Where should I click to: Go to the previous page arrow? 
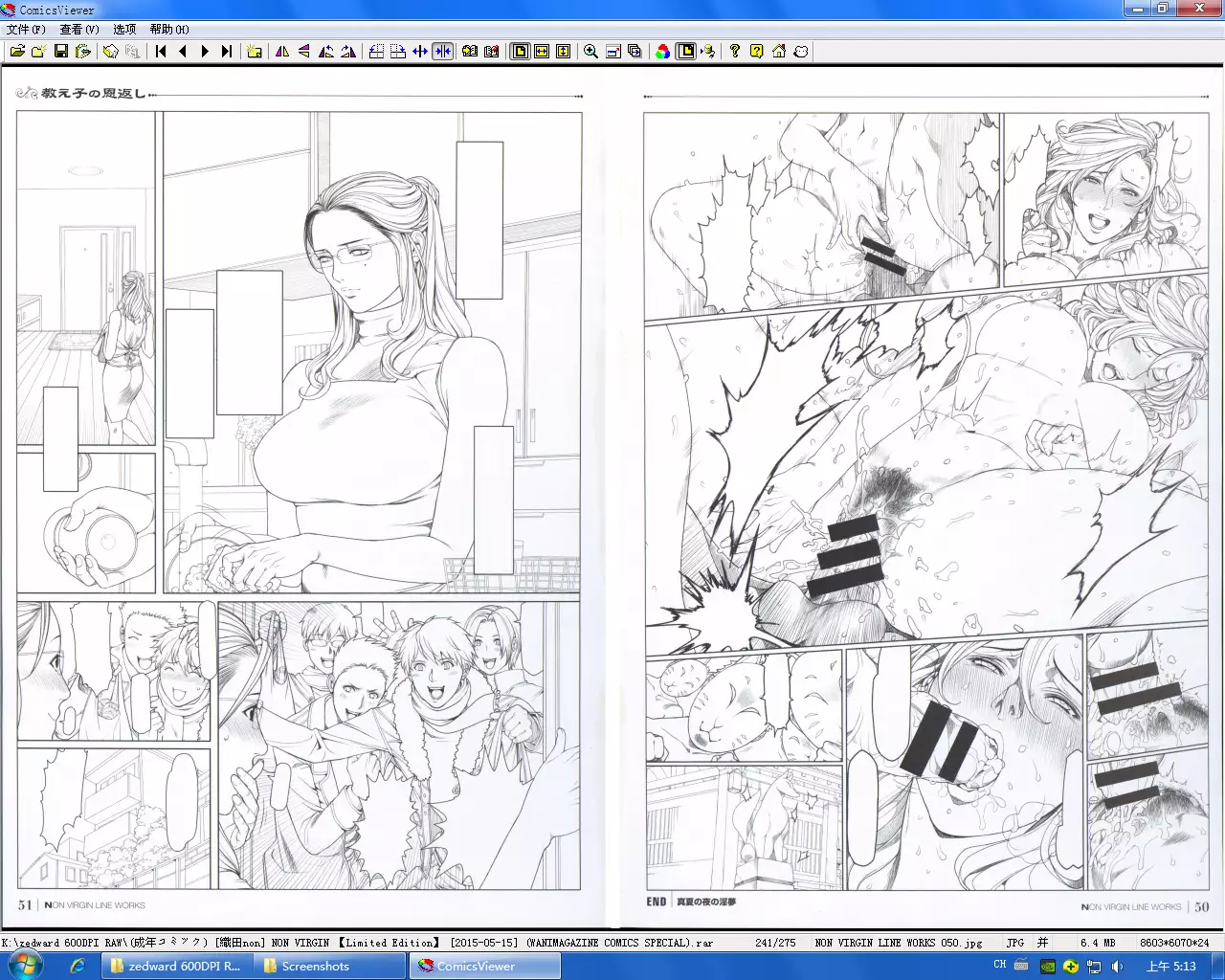tap(183, 52)
